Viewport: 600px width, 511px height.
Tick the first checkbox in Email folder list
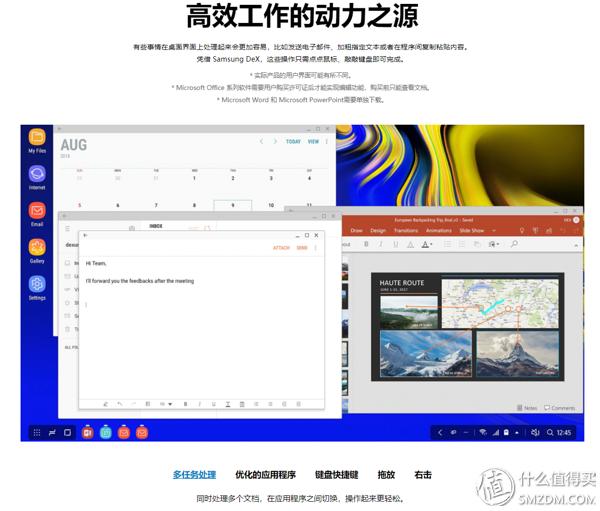[67, 263]
